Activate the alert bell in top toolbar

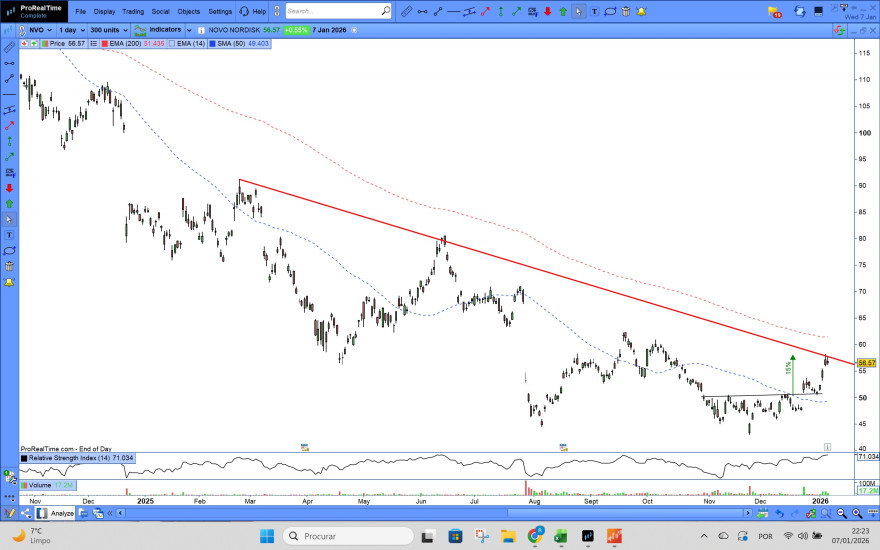point(641,11)
